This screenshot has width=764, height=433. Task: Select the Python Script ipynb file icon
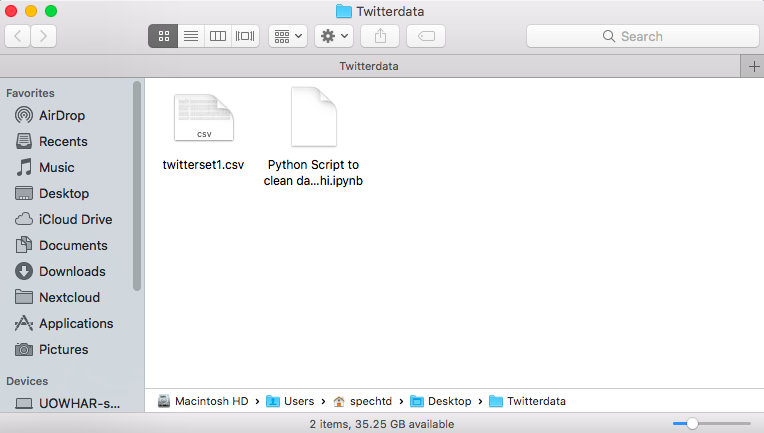pyautogui.click(x=314, y=117)
